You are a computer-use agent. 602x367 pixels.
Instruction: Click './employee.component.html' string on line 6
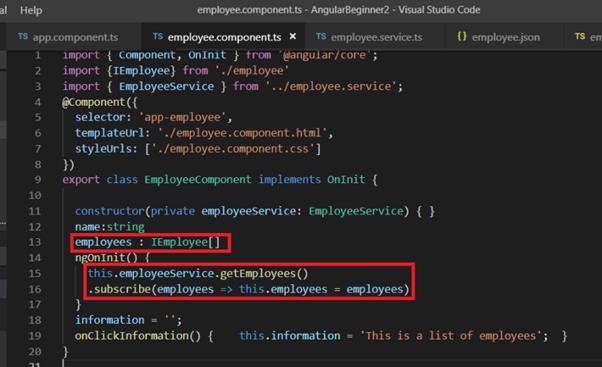[242, 133]
